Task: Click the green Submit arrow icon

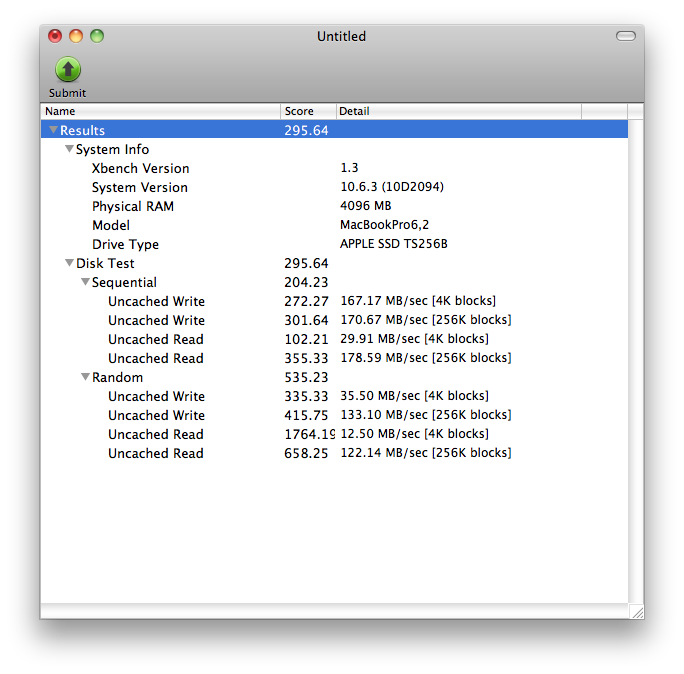Action: pyautogui.click(x=68, y=69)
